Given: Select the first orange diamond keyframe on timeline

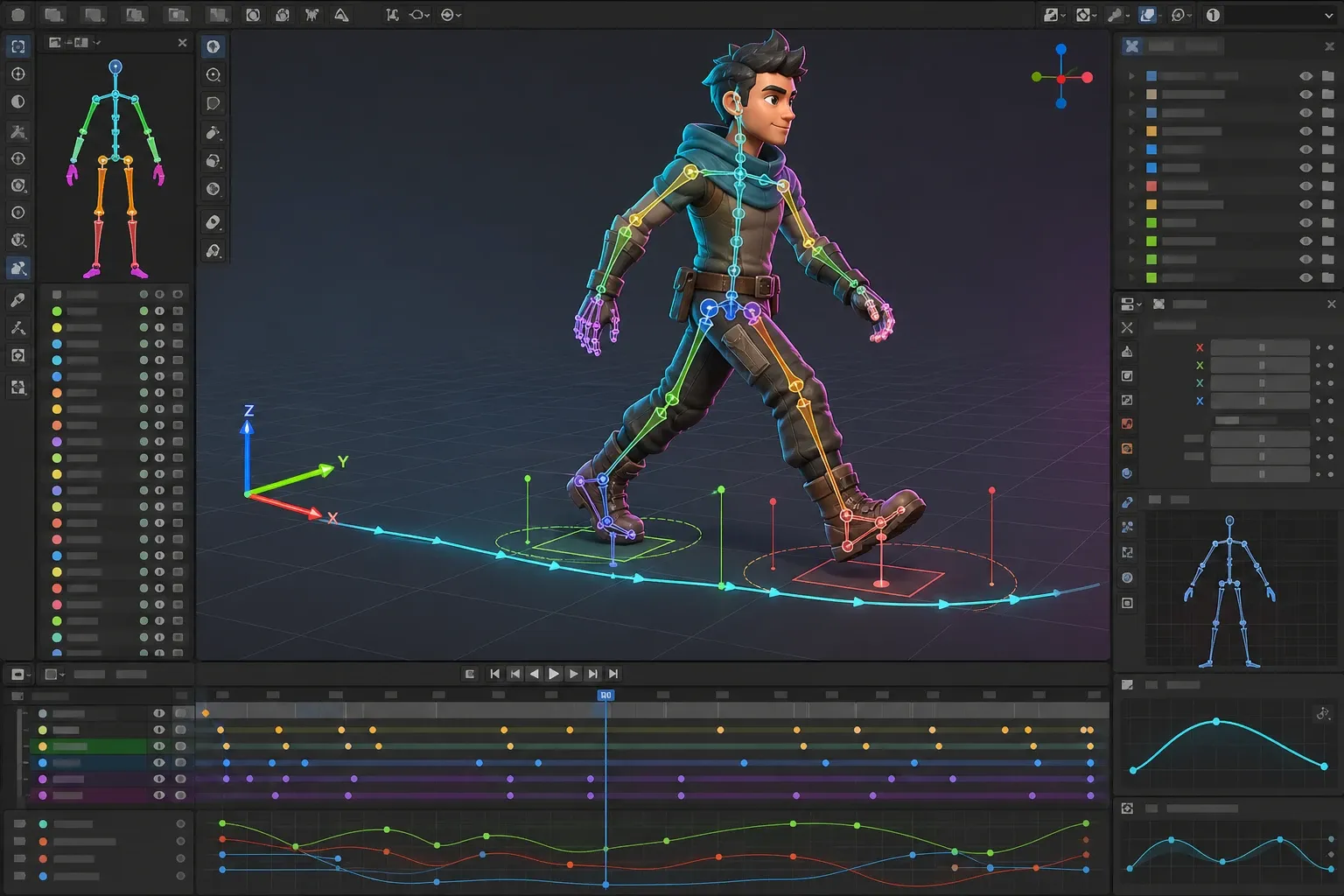Looking at the screenshot, I should tap(206, 713).
